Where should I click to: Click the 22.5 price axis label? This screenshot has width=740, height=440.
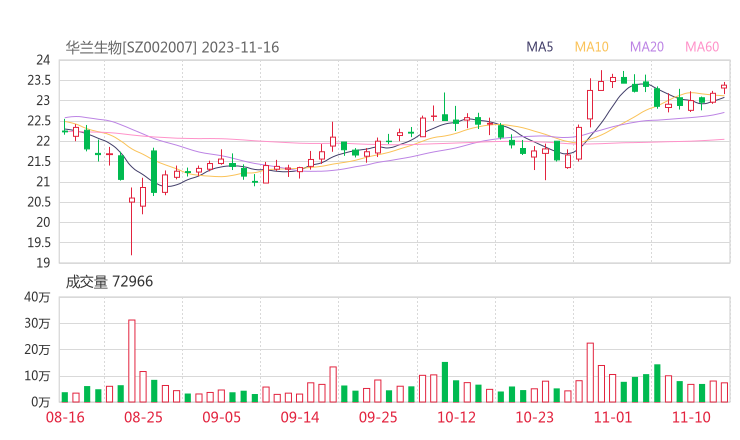[39, 121]
